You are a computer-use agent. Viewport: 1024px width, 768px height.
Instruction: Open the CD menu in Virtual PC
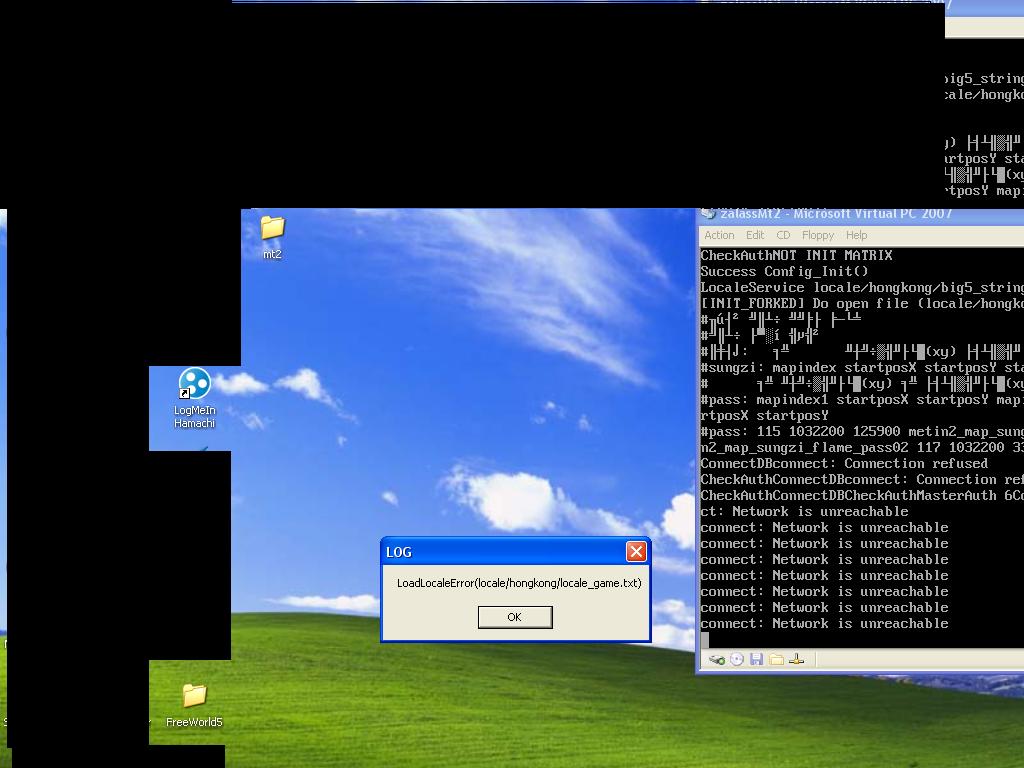click(x=783, y=235)
